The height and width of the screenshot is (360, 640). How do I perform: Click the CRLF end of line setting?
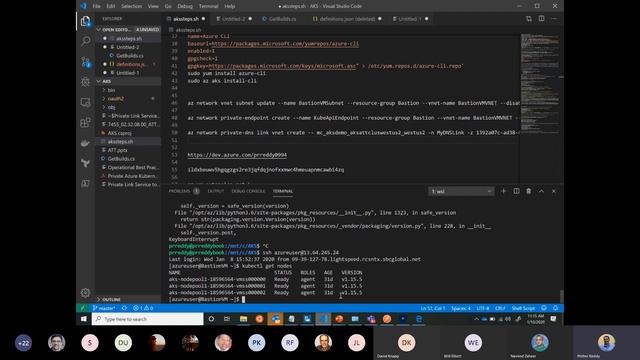500,308
